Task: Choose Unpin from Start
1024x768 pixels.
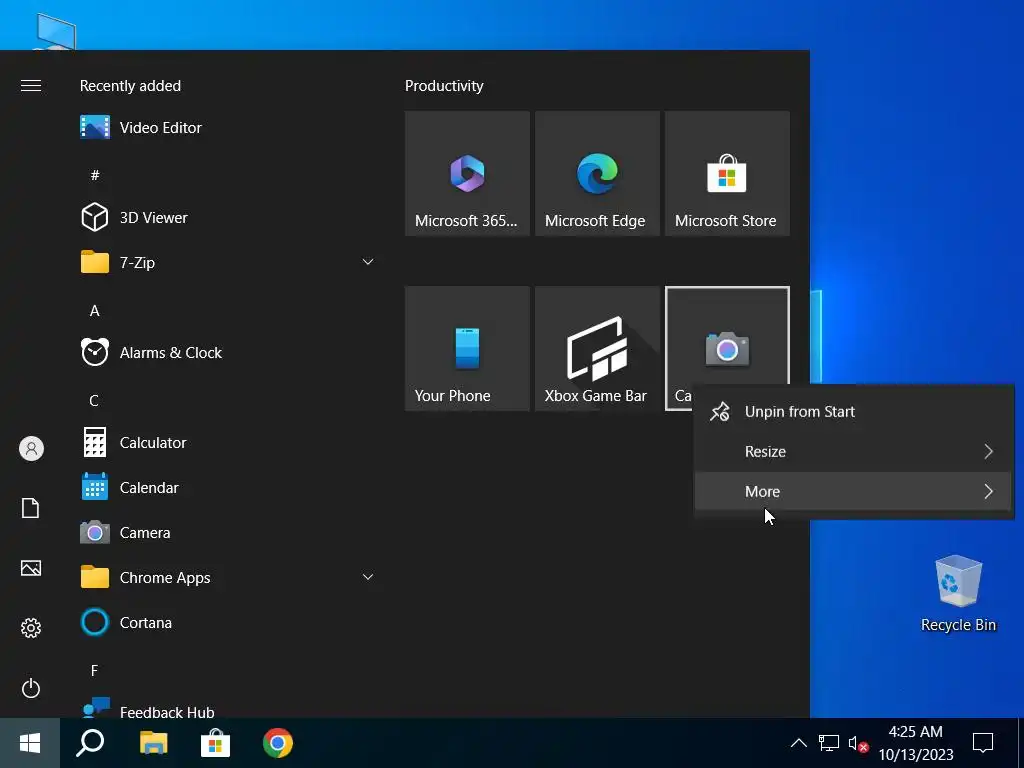Action: [853, 411]
